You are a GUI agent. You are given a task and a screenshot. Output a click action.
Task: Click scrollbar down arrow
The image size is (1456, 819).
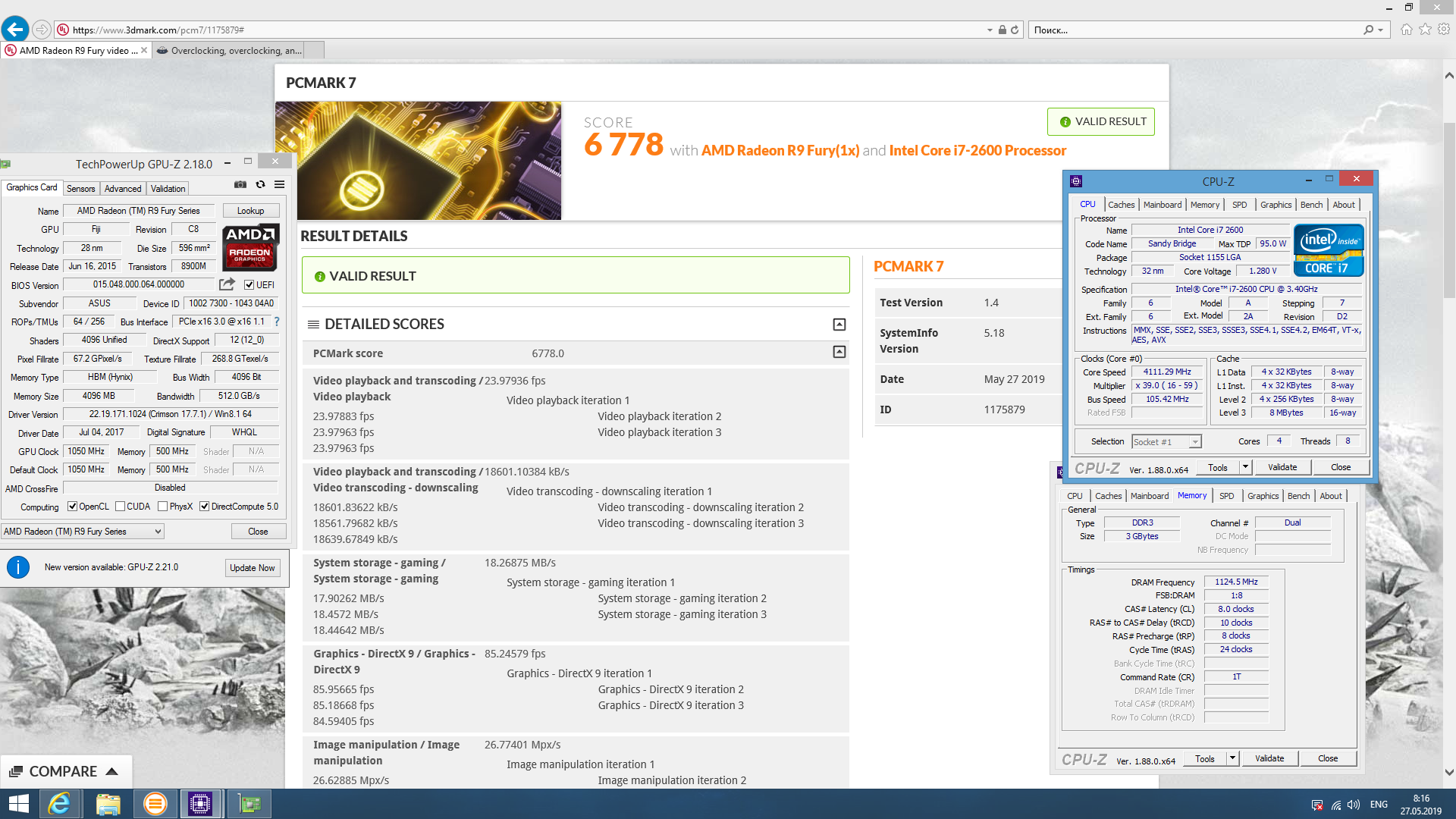click(x=1448, y=773)
